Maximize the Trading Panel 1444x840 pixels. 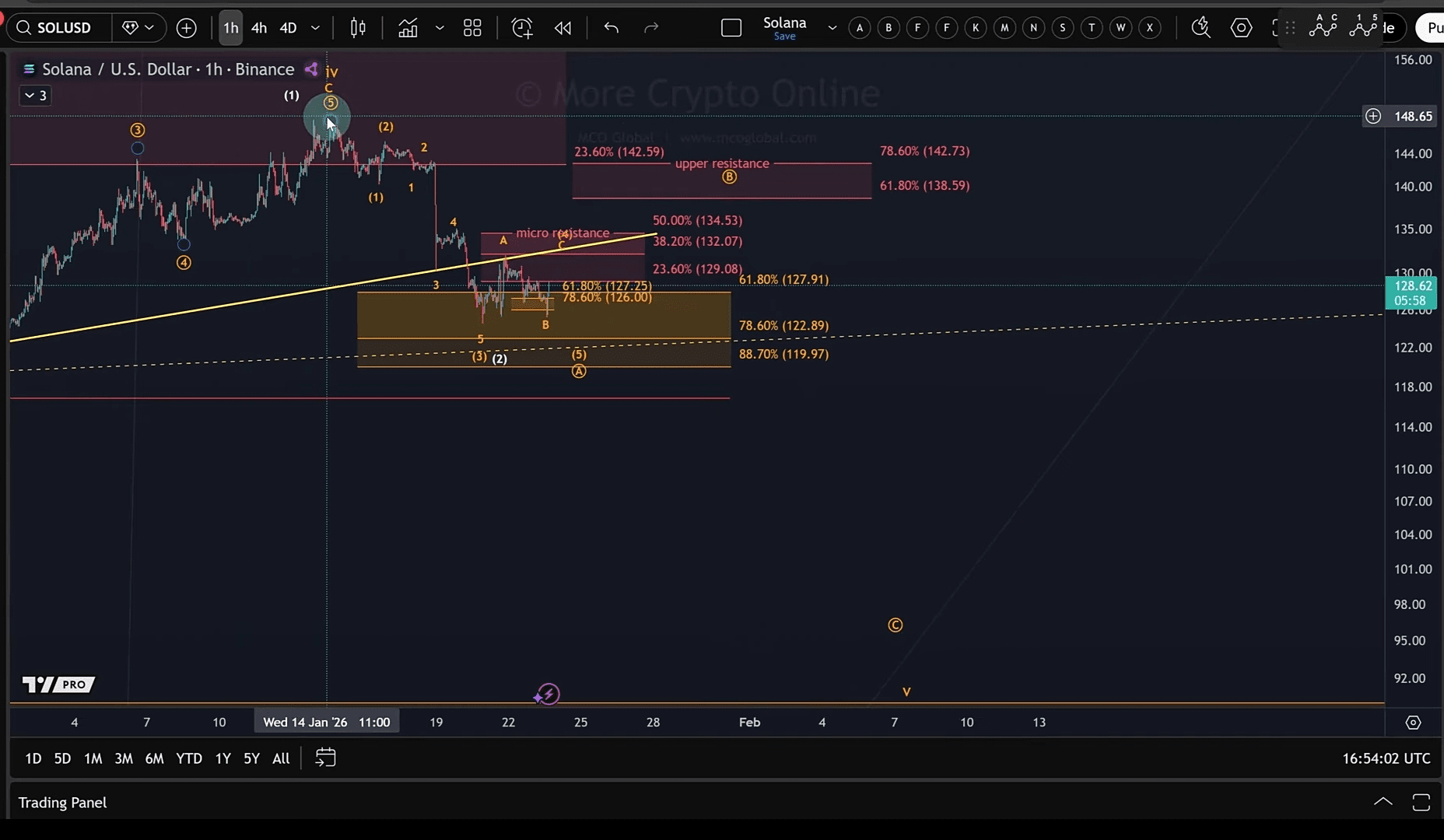click(1421, 802)
